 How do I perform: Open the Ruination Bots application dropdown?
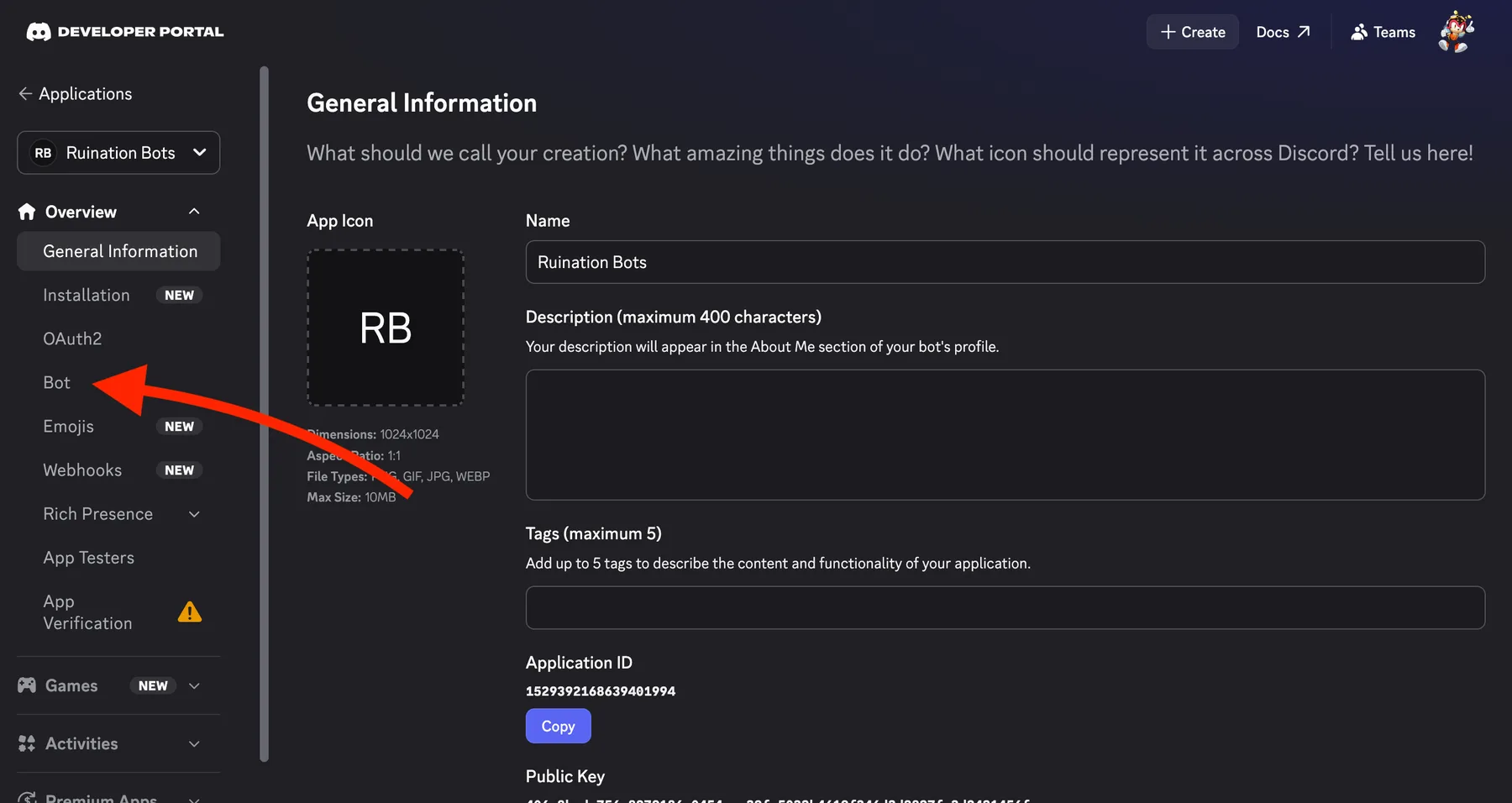click(x=118, y=153)
